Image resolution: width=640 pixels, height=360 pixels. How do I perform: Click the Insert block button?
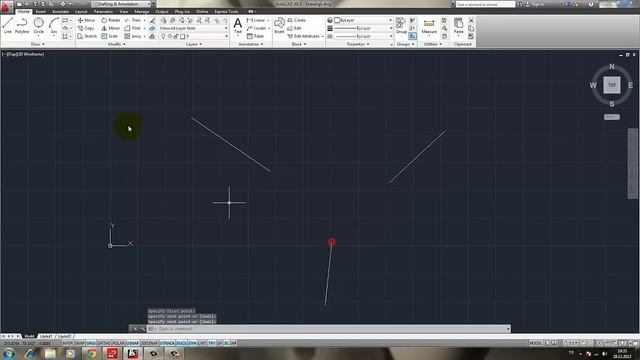pyautogui.click(x=279, y=25)
